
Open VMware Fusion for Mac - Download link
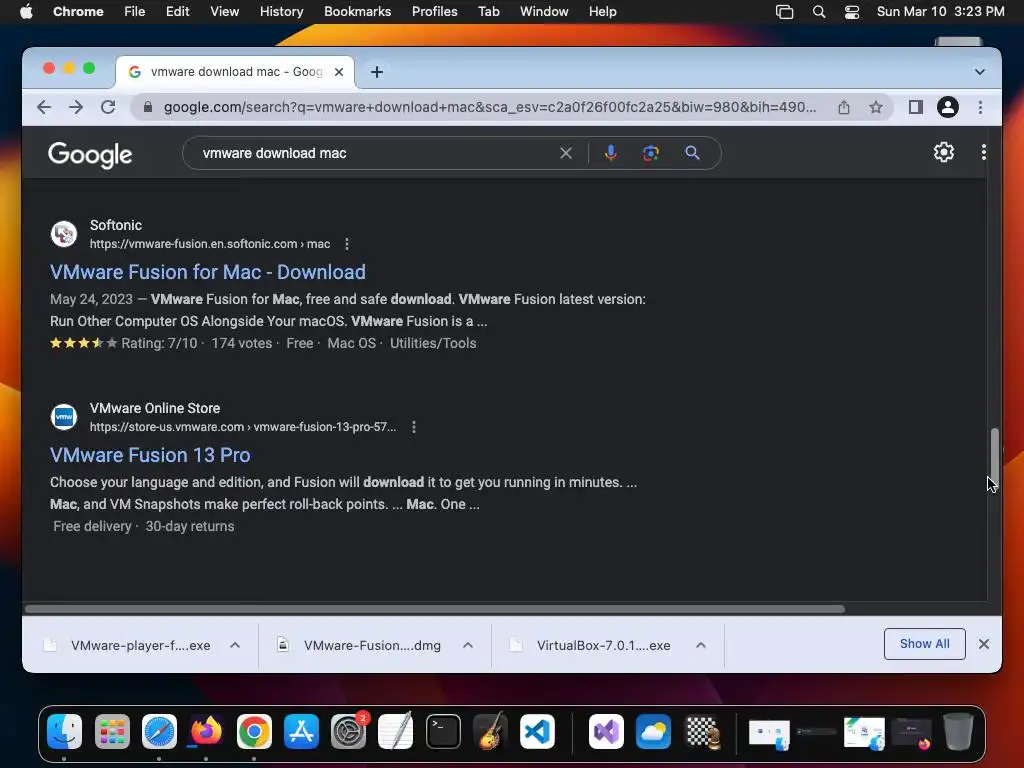(x=208, y=272)
